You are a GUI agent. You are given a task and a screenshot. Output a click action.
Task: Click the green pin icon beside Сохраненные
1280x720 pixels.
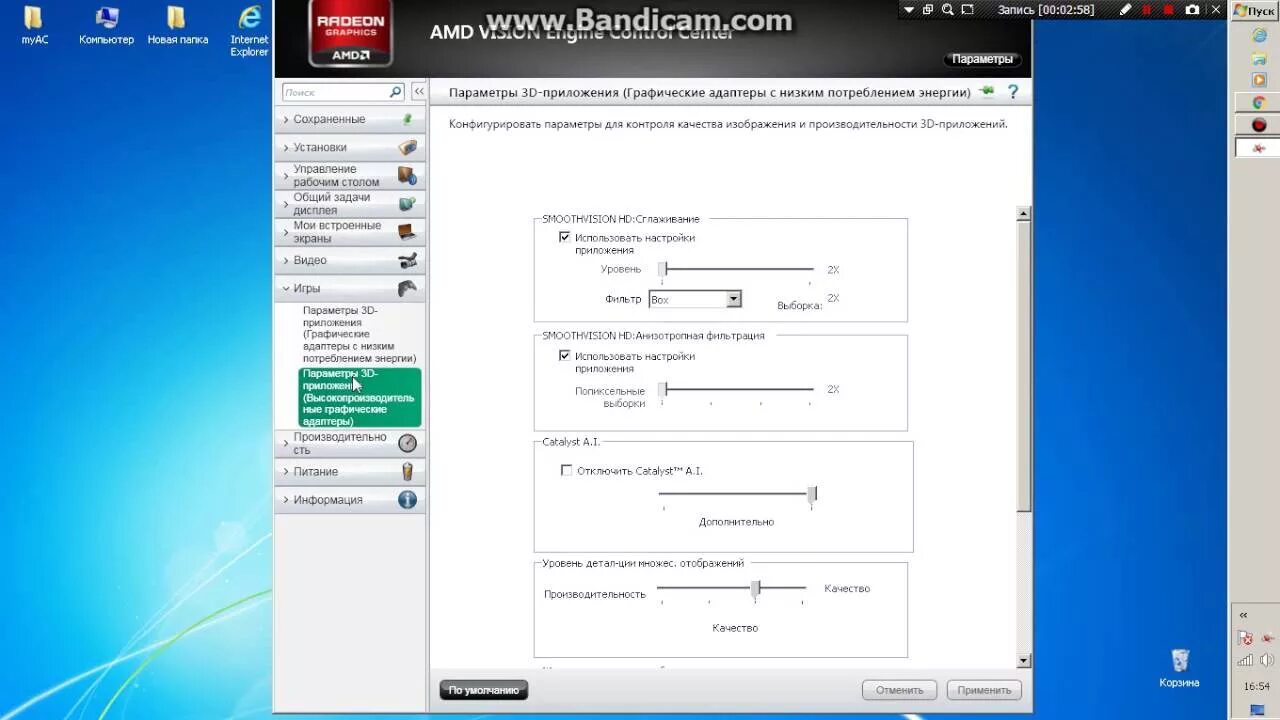point(407,118)
